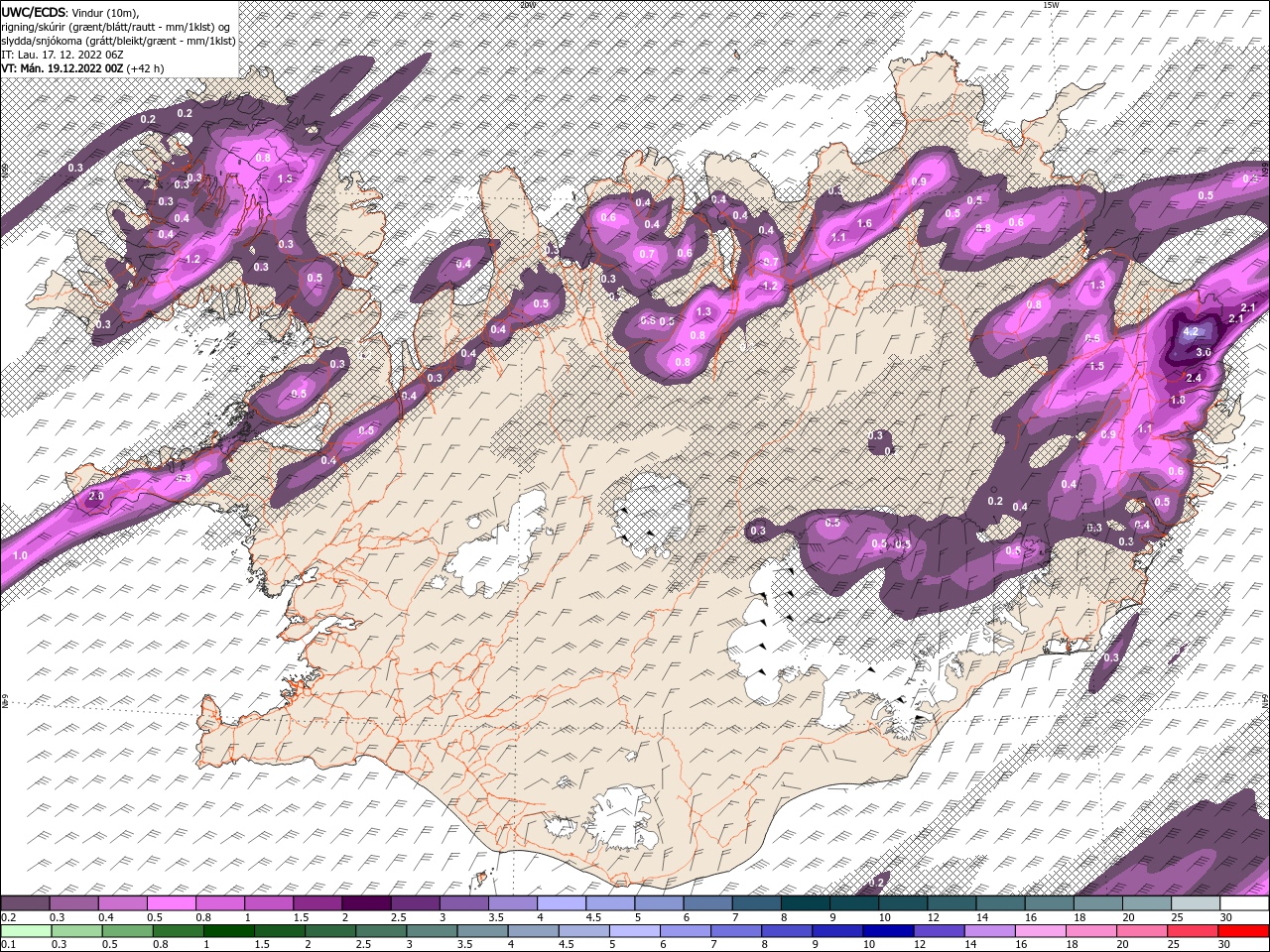Click the 2.4 value label on the map
This screenshot has width=1270, height=952.
1195,378
